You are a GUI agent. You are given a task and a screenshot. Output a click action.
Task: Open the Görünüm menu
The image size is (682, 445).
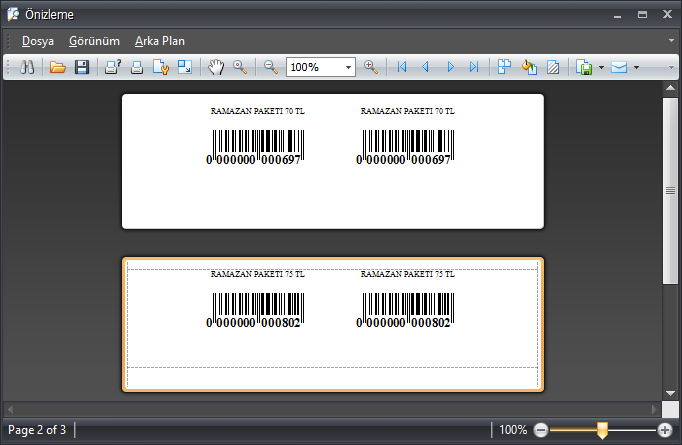tap(94, 41)
